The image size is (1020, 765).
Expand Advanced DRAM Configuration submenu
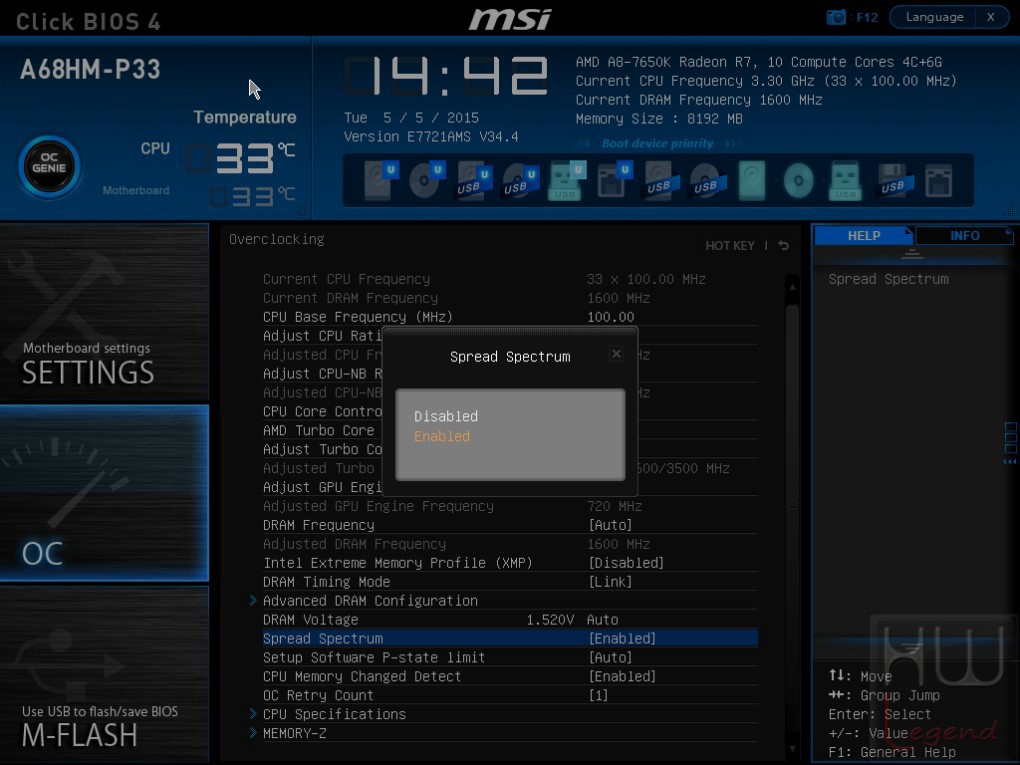click(370, 601)
